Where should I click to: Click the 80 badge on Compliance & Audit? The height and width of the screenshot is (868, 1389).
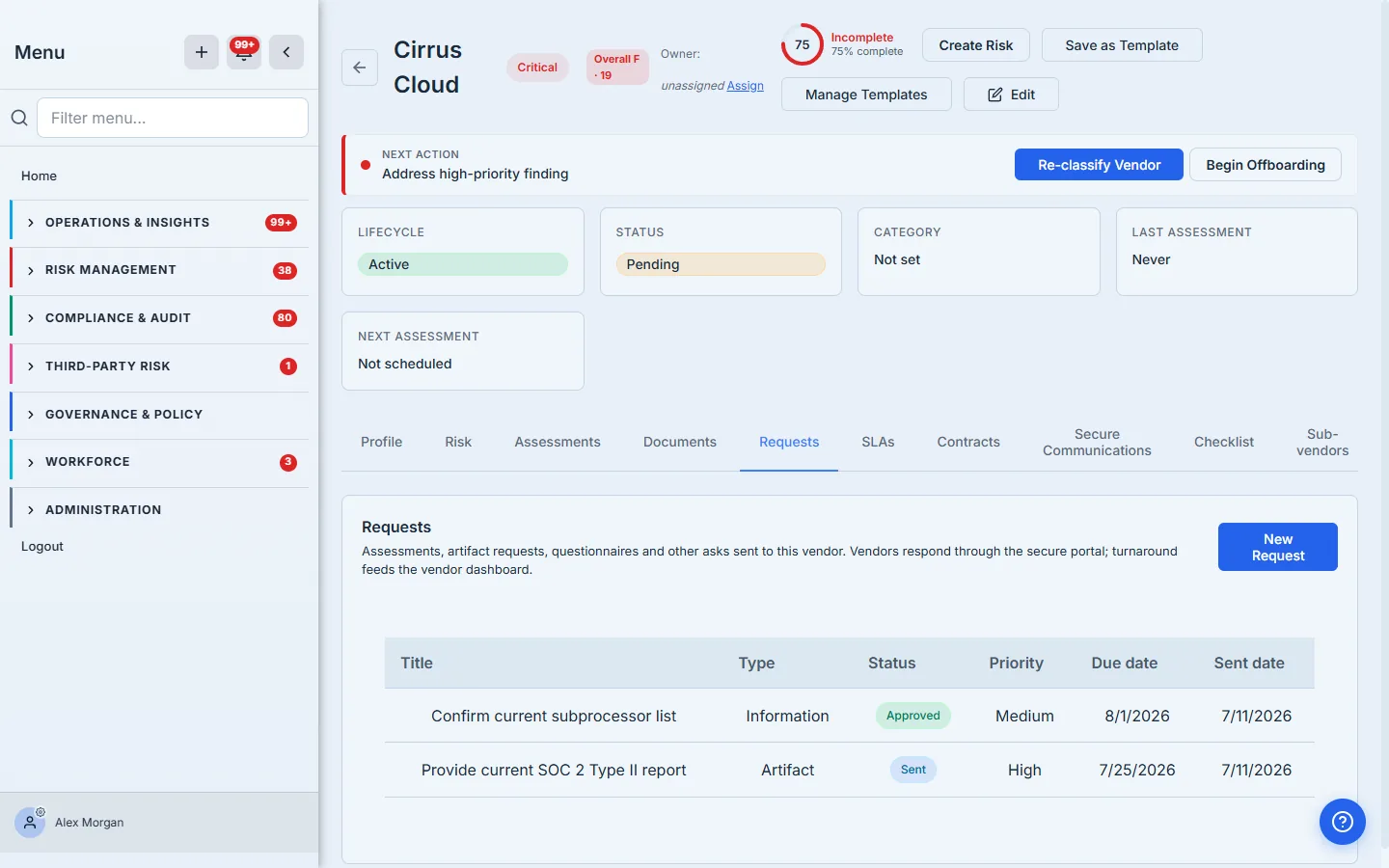tap(285, 318)
